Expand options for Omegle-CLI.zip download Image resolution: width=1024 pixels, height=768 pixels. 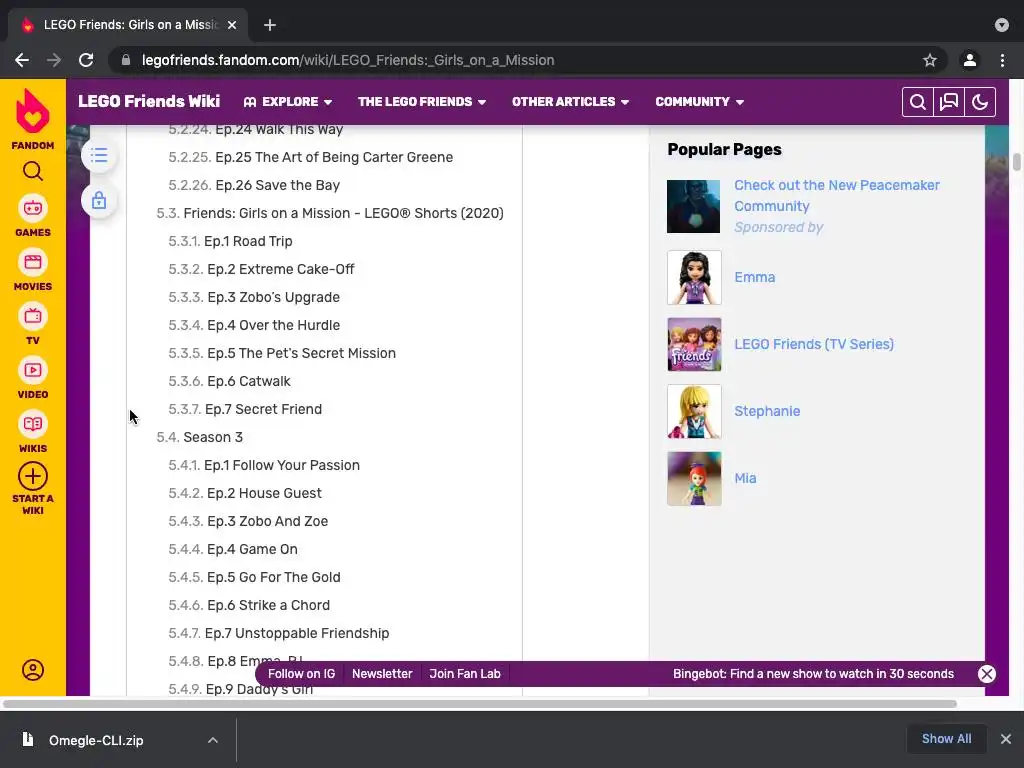[x=213, y=740]
